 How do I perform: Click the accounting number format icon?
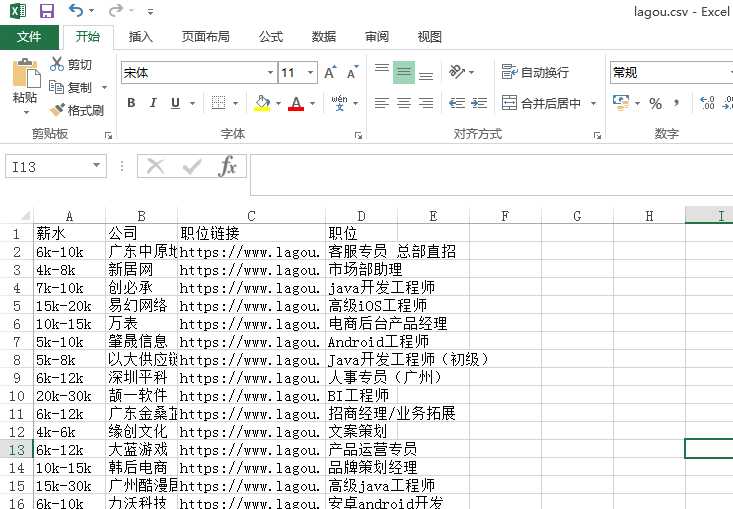621,103
